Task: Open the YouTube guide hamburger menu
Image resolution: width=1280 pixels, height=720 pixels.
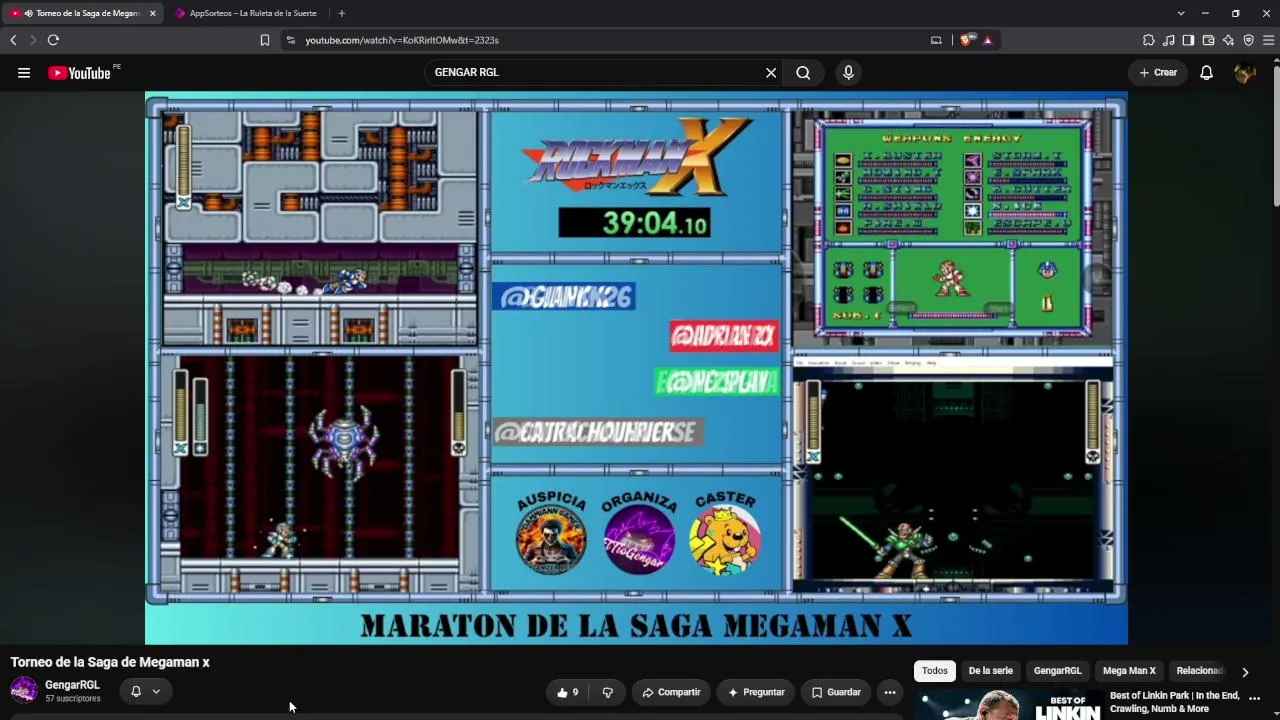Action: pos(24,73)
